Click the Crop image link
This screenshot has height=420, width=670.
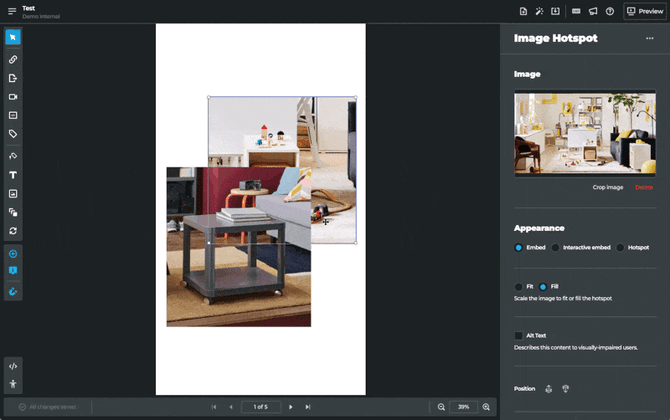[607, 187]
